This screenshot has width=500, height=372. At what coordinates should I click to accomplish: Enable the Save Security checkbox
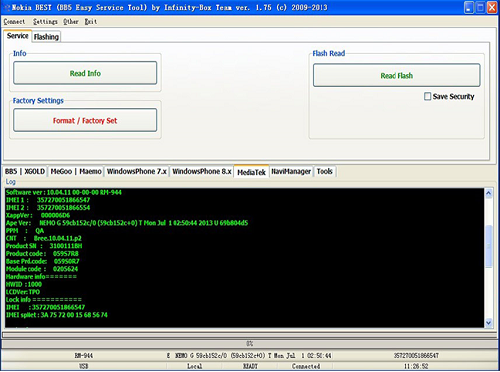point(427,97)
